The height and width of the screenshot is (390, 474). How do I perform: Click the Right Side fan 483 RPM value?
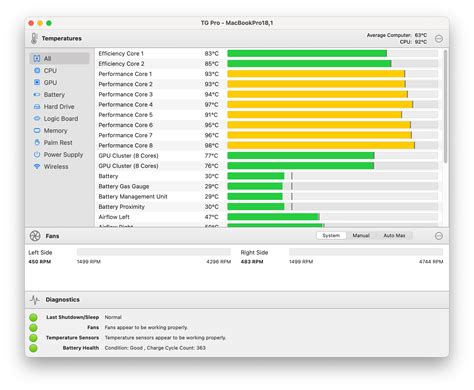pos(252,262)
